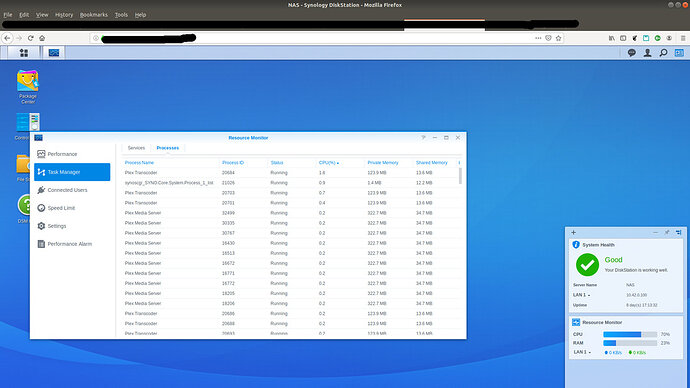The width and height of the screenshot is (690, 388).
Task: Select the Plex Transcoder row with ID 20684
Action: tap(290, 173)
